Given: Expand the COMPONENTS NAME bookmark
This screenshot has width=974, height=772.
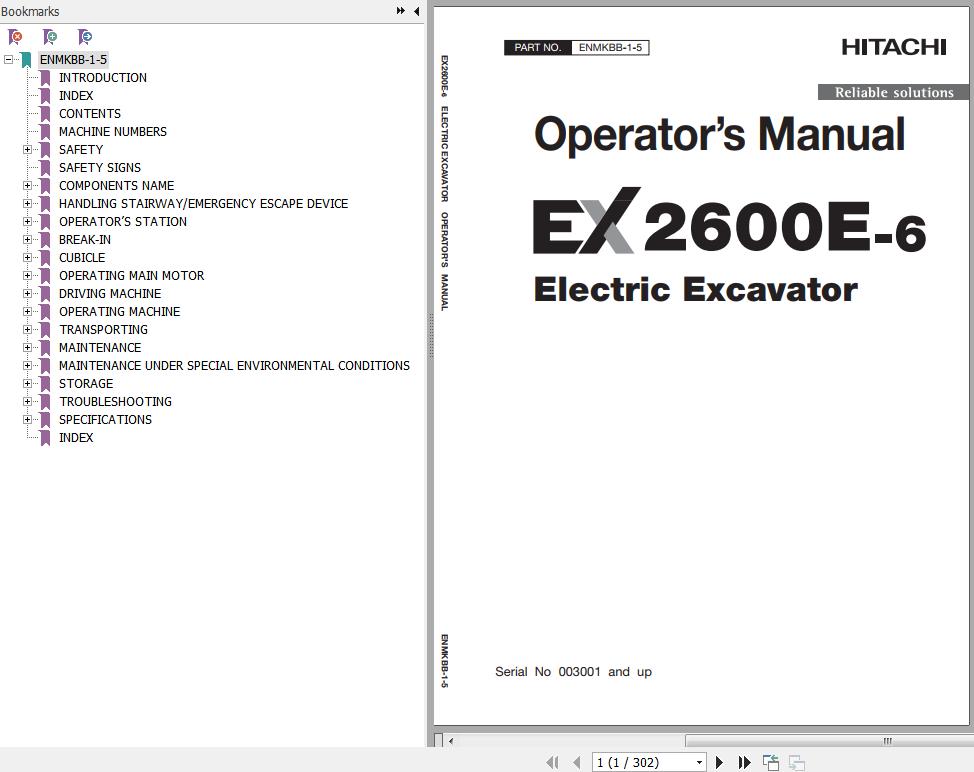Looking at the screenshot, I should [x=27, y=186].
